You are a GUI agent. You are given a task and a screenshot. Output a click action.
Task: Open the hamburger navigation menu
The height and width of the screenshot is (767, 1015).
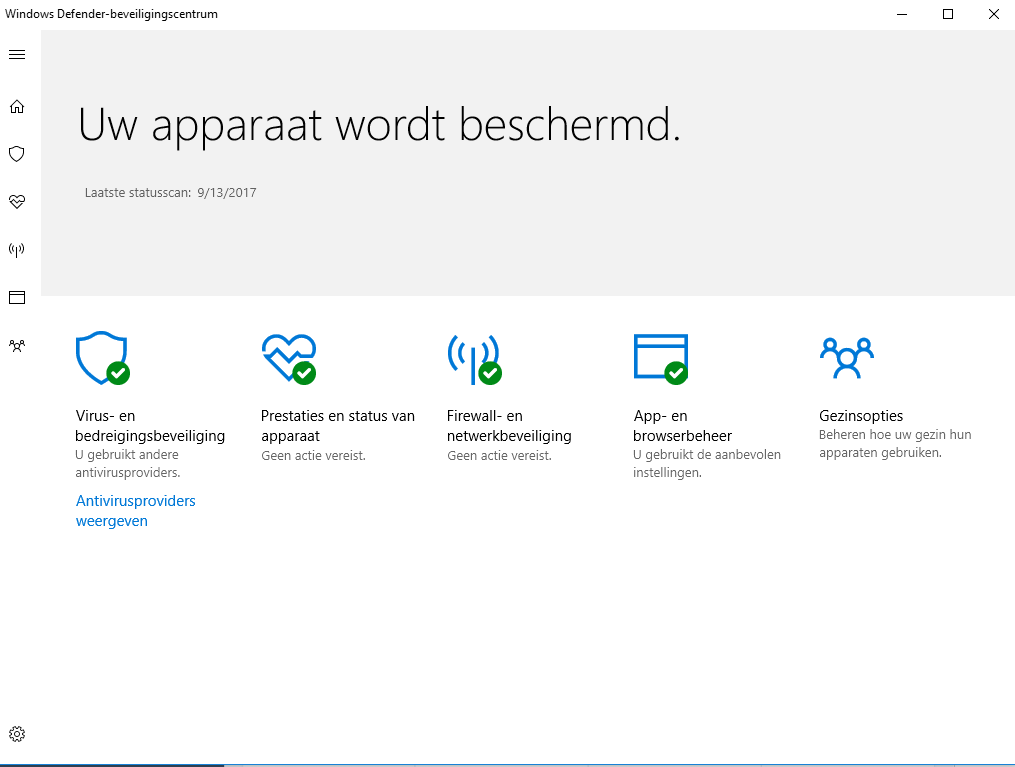coord(17,54)
